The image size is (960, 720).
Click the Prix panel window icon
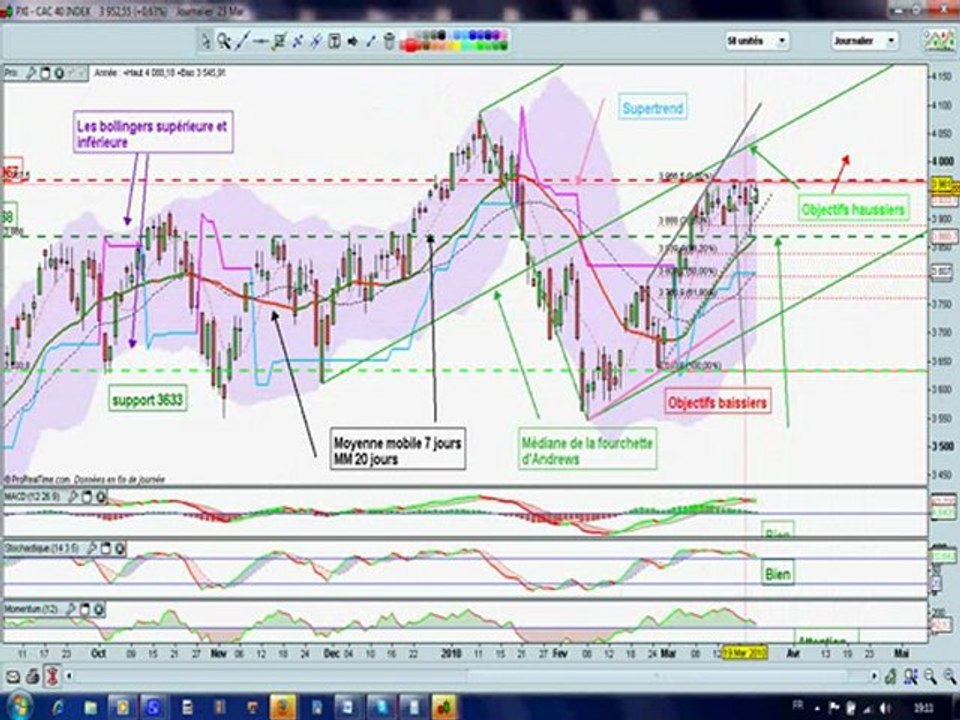[x=45, y=73]
